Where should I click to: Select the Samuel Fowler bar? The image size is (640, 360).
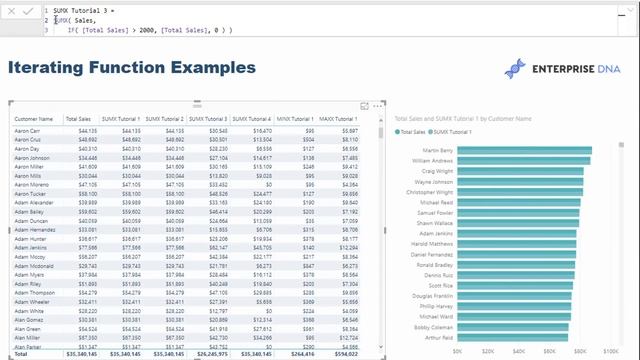[x=518, y=213]
